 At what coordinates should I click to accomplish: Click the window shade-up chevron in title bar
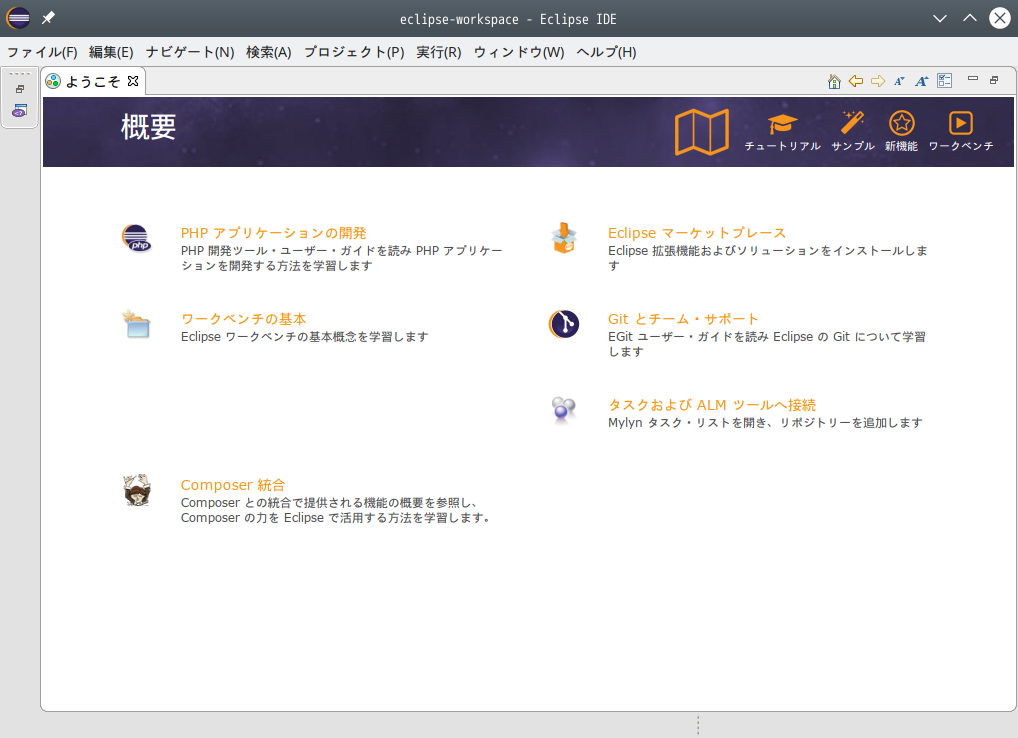pos(970,18)
